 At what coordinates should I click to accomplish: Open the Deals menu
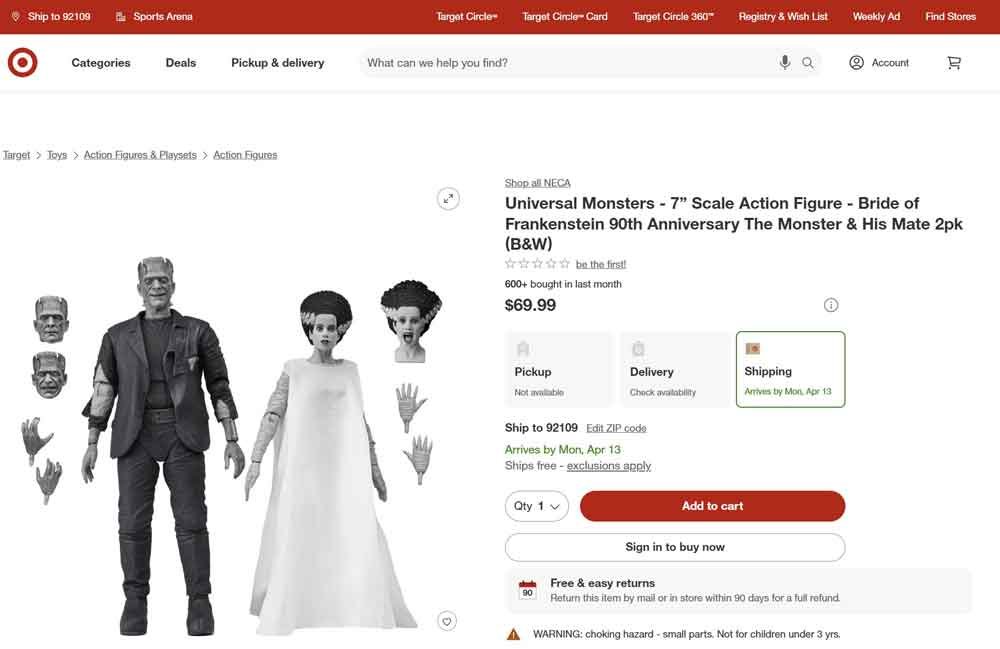(181, 63)
